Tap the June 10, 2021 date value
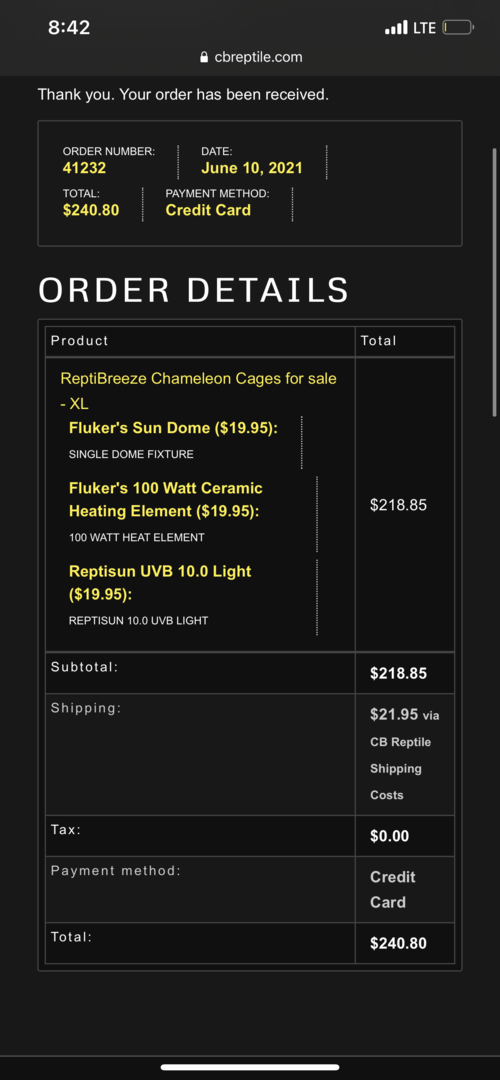This screenshot has width=500, height=1080. point(251,168)
